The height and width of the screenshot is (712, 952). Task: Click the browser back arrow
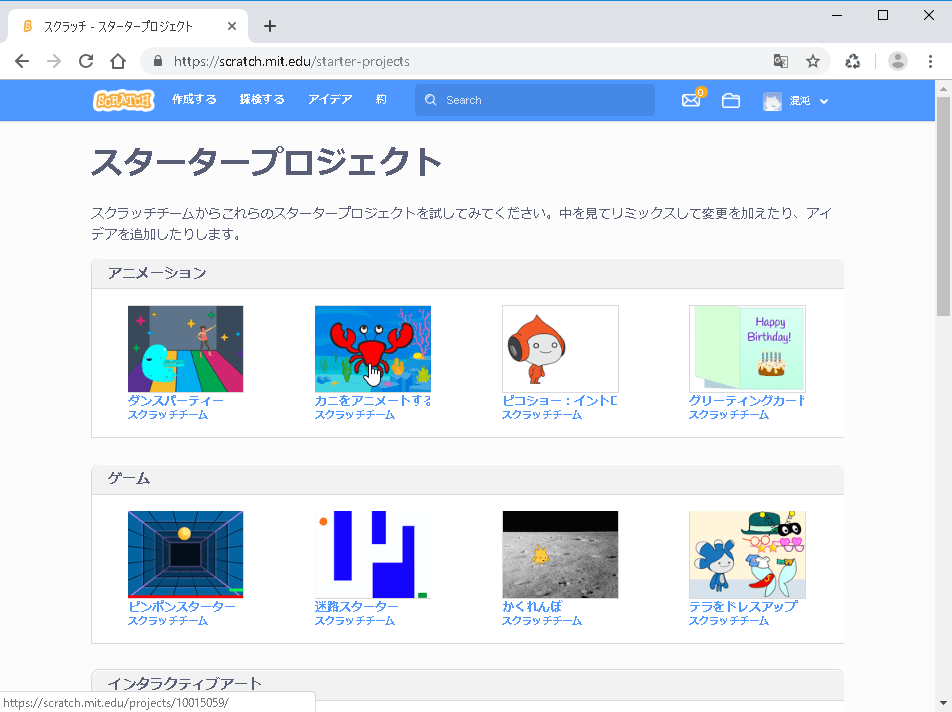point(22,61)
